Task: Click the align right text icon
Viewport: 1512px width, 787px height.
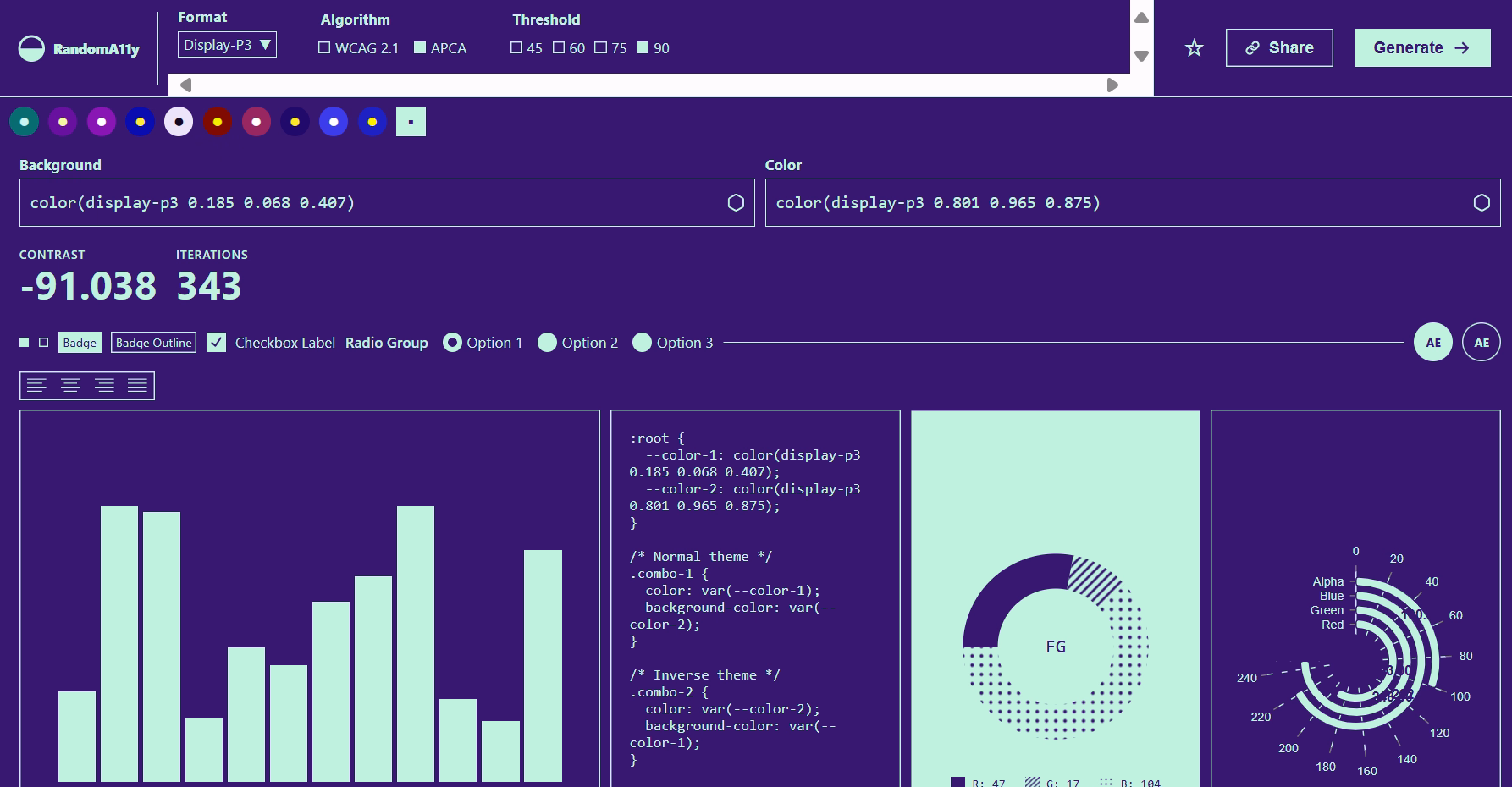Action: tap(104, 386)
